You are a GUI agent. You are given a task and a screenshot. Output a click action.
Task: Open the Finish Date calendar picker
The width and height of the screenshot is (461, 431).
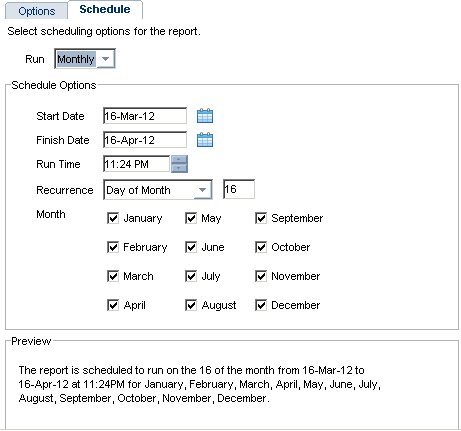click(x=205, y=140)
